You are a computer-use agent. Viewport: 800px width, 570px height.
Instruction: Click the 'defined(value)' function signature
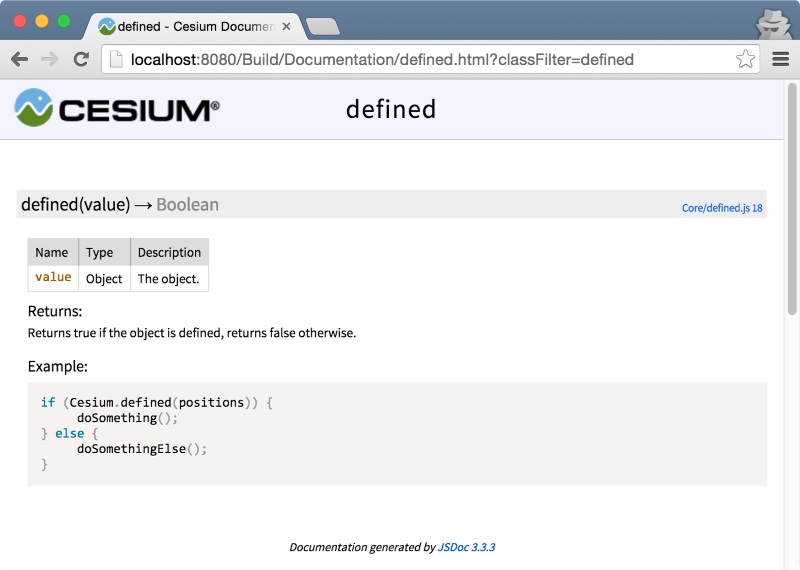click(76, 205)
